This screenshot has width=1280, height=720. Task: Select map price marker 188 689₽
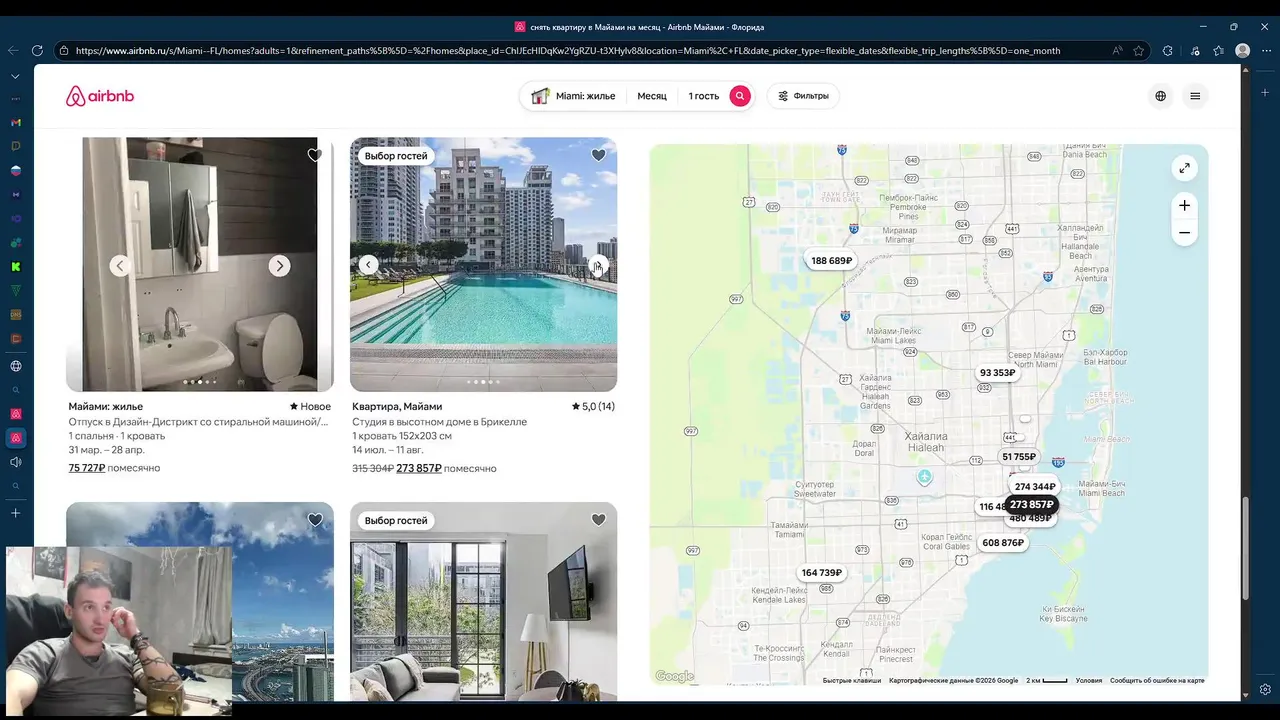831,261
